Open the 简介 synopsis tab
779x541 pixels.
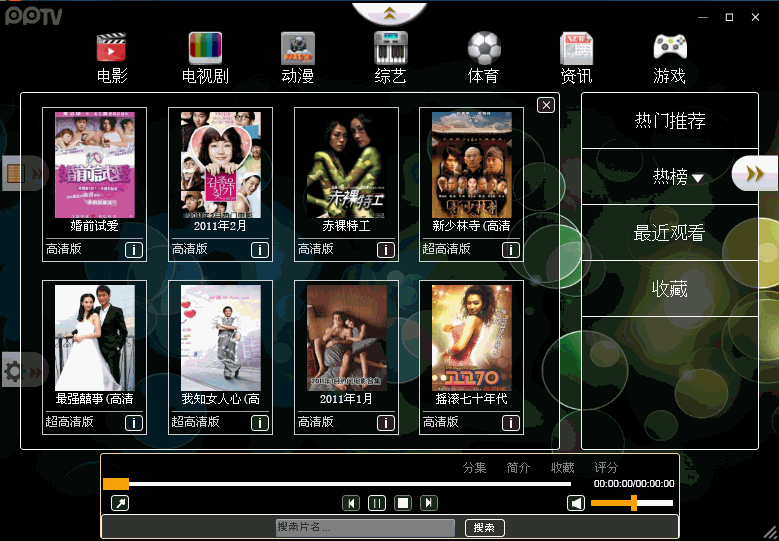[x=518, y=467]
